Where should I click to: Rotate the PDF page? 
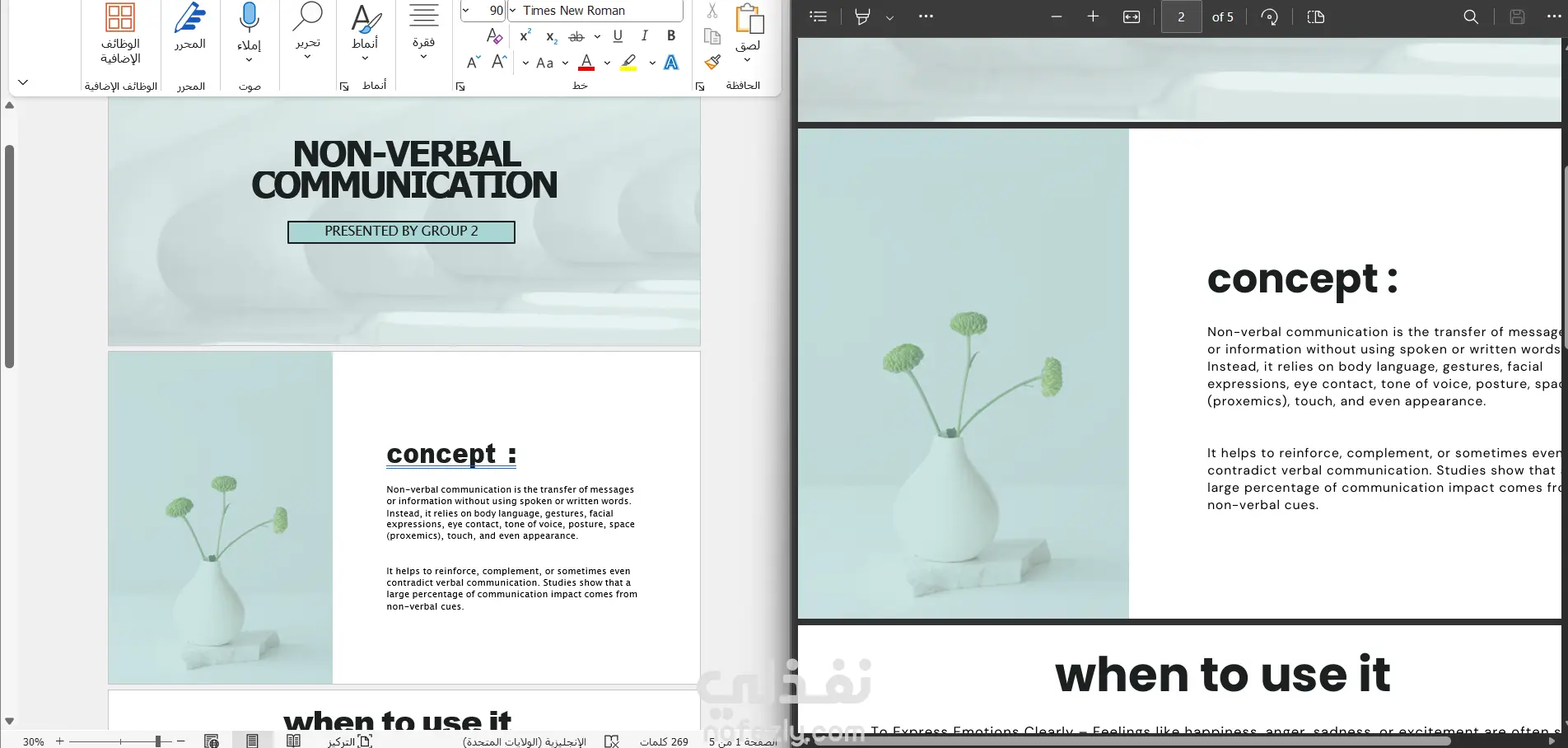coord(1269,16)
